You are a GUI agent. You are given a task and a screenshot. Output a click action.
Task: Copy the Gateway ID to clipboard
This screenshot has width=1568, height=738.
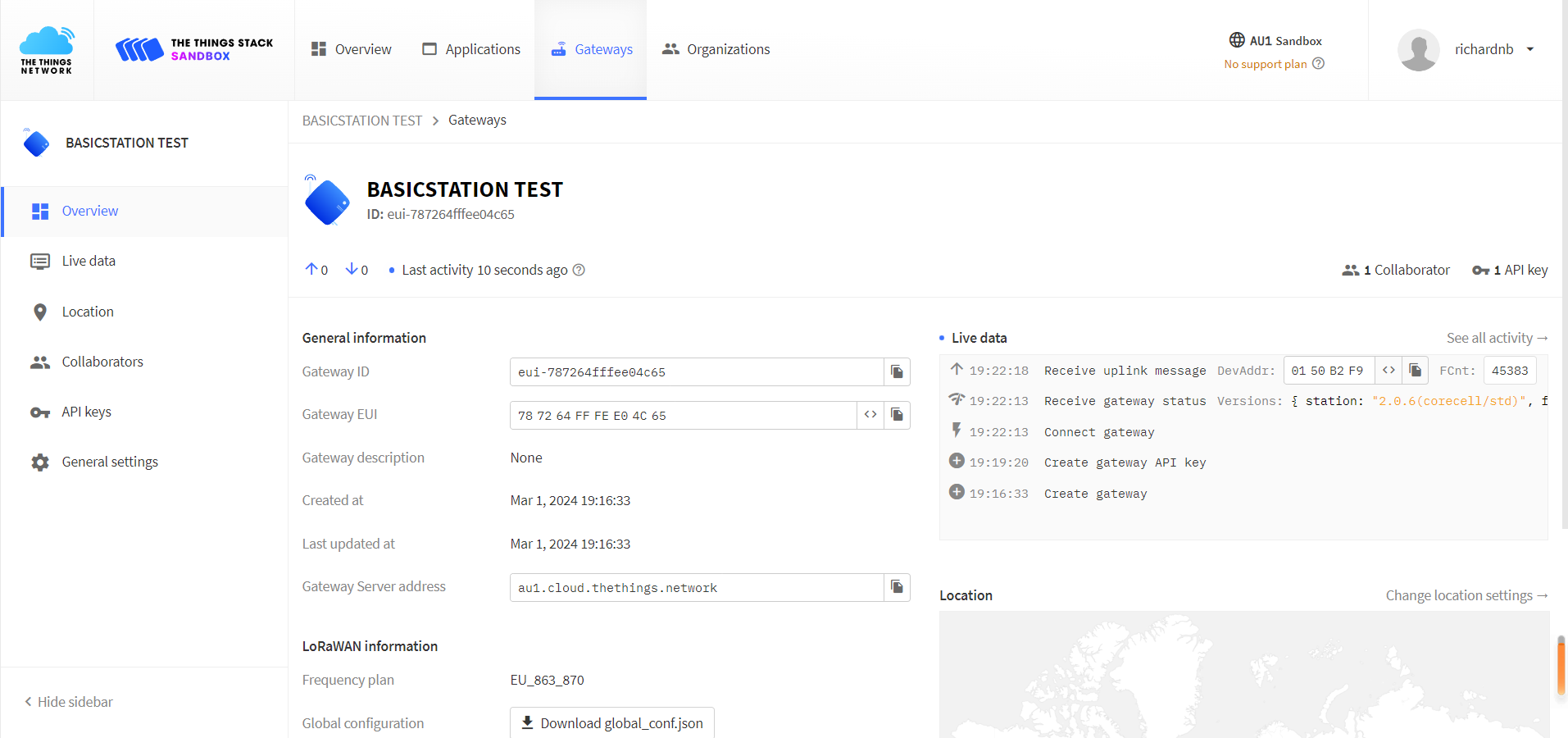[897, 372]
